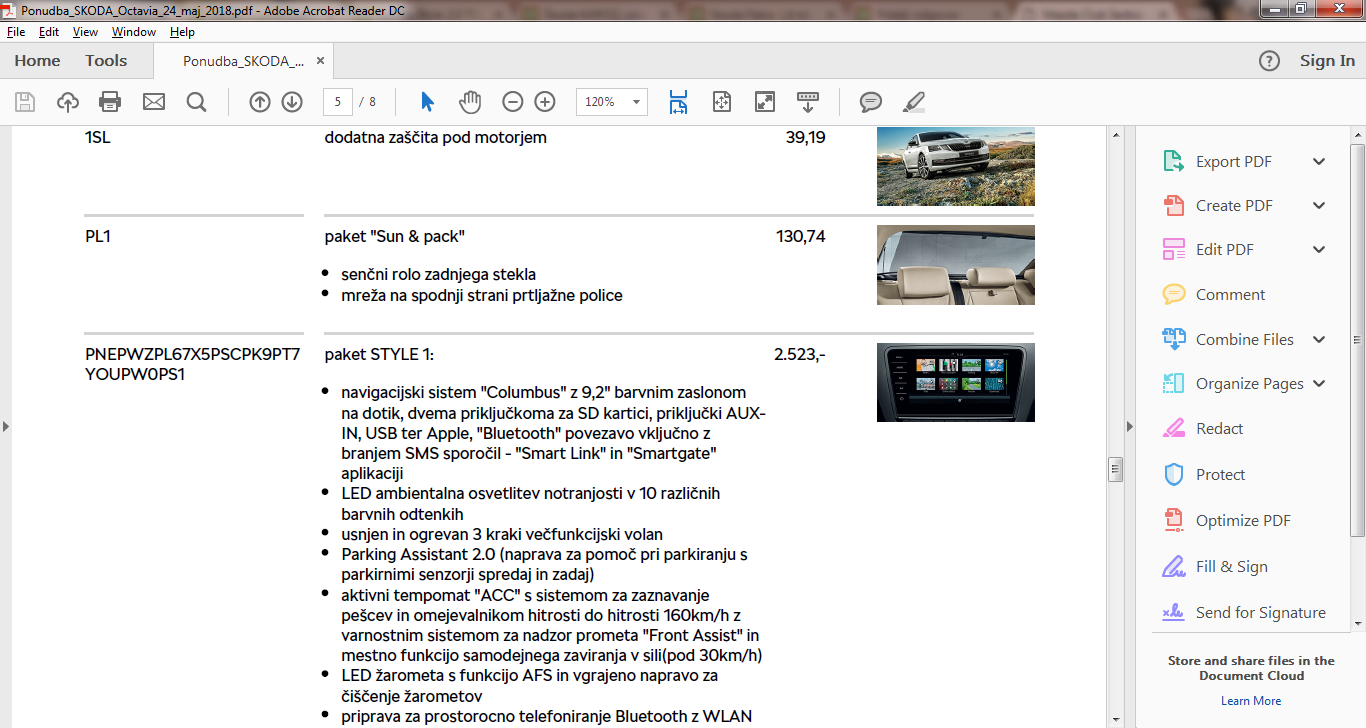Screen dimensions: 1366x728
Task: Open the View menu
Action: pyautogui.click(x=85, y=32)
